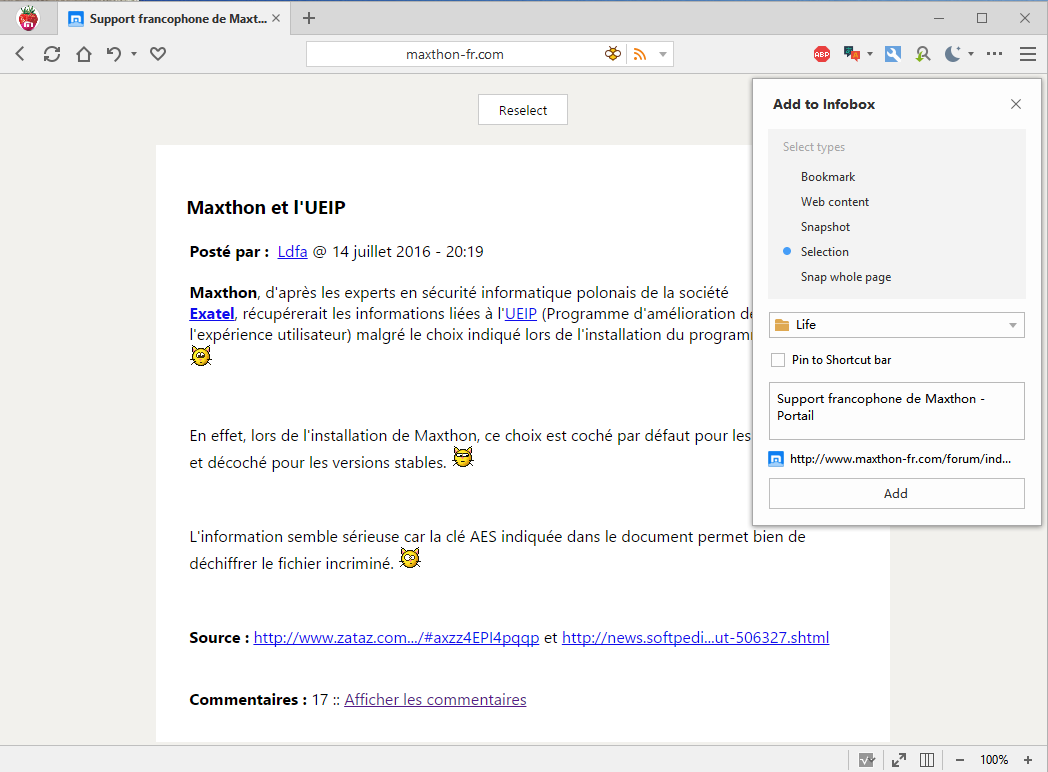
Task: Open the main hamburger menu
Action: click(1028, 54)
